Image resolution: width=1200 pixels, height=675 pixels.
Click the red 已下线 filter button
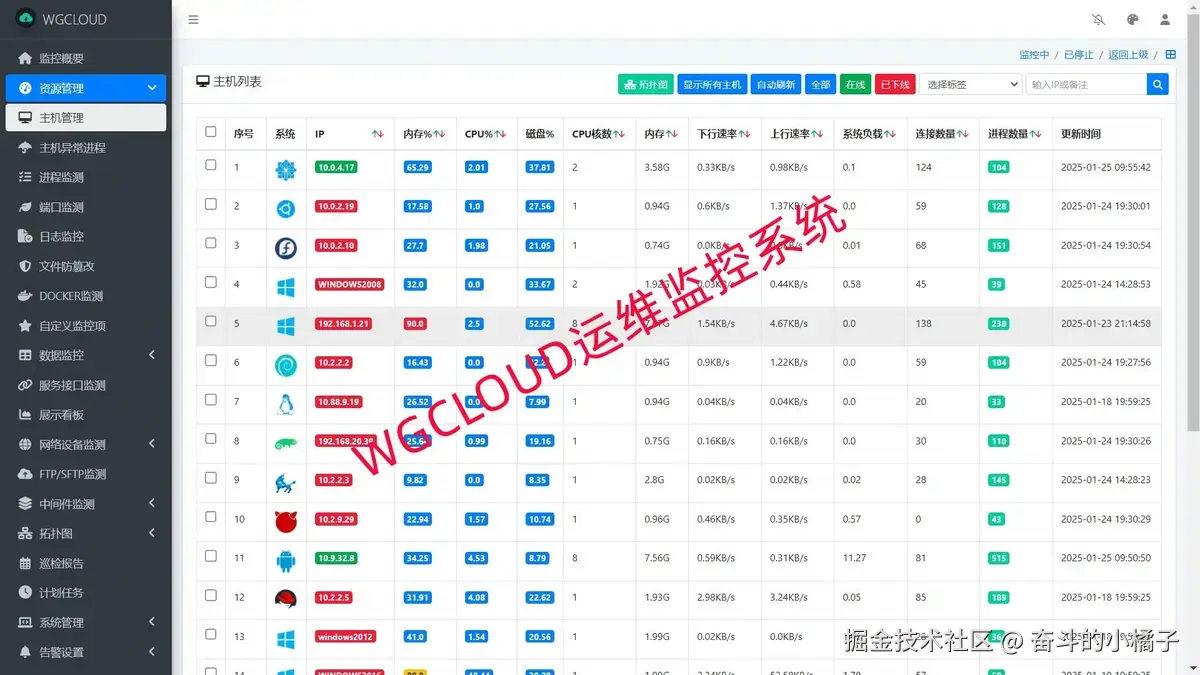point(895,85)
